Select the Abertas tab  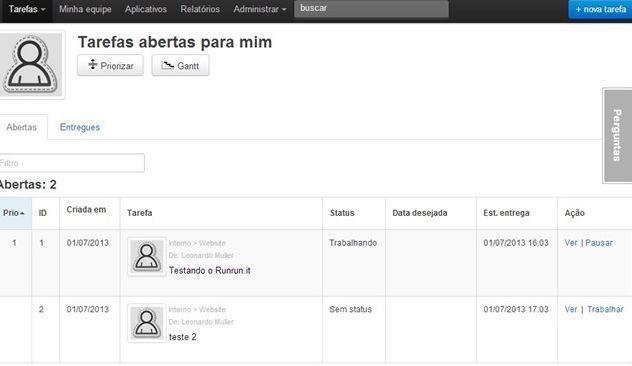(21, 127)
